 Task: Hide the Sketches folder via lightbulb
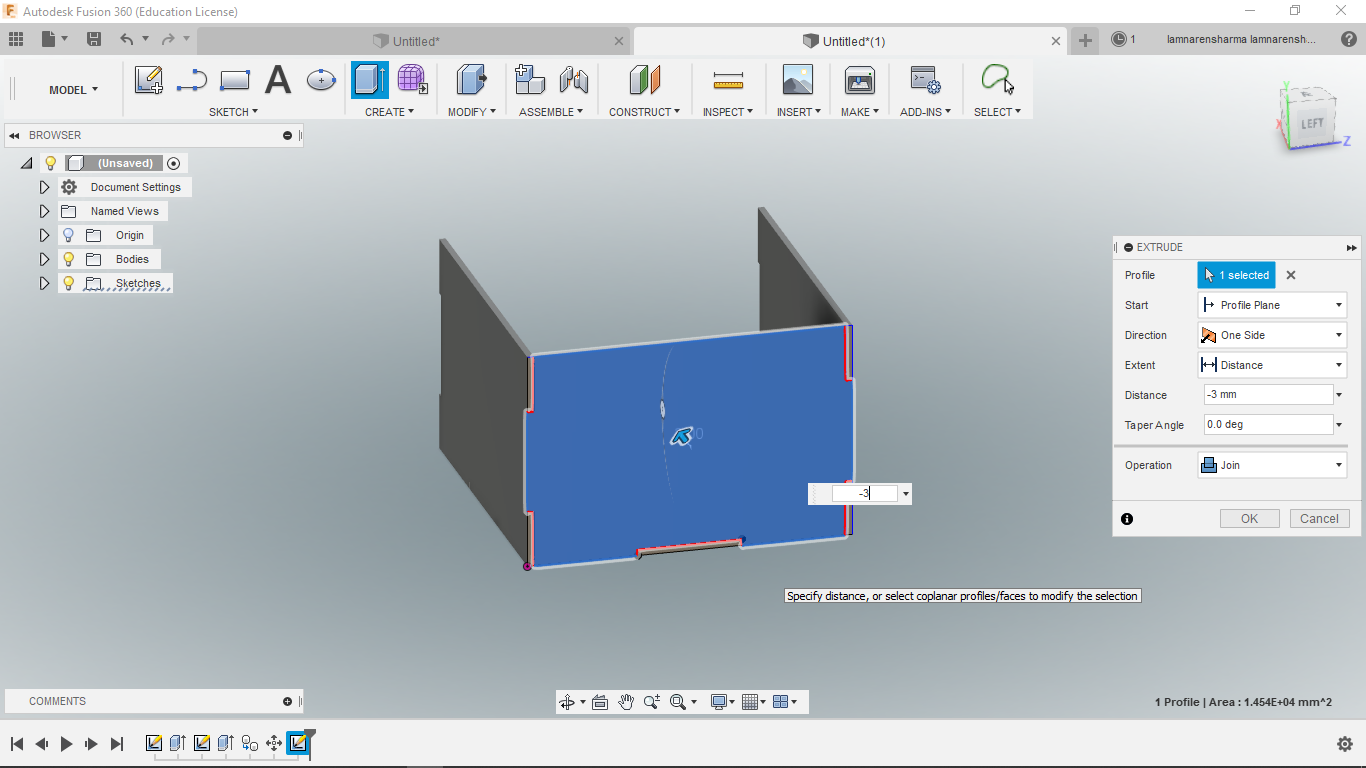[x=68, y=283]
